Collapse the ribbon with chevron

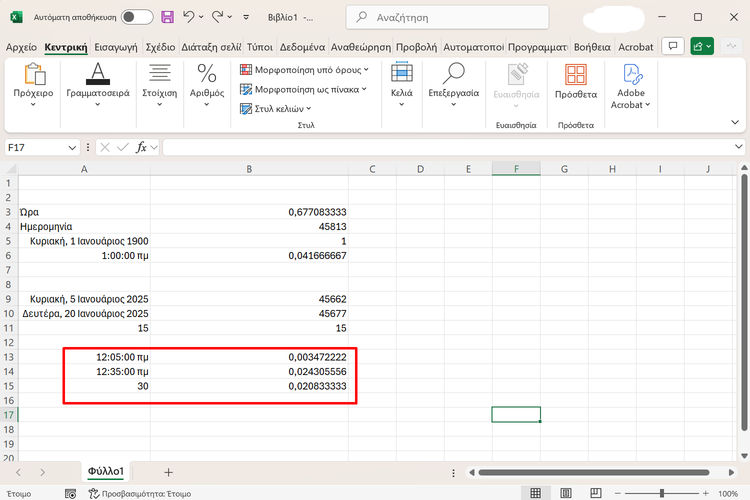point(735,122)
